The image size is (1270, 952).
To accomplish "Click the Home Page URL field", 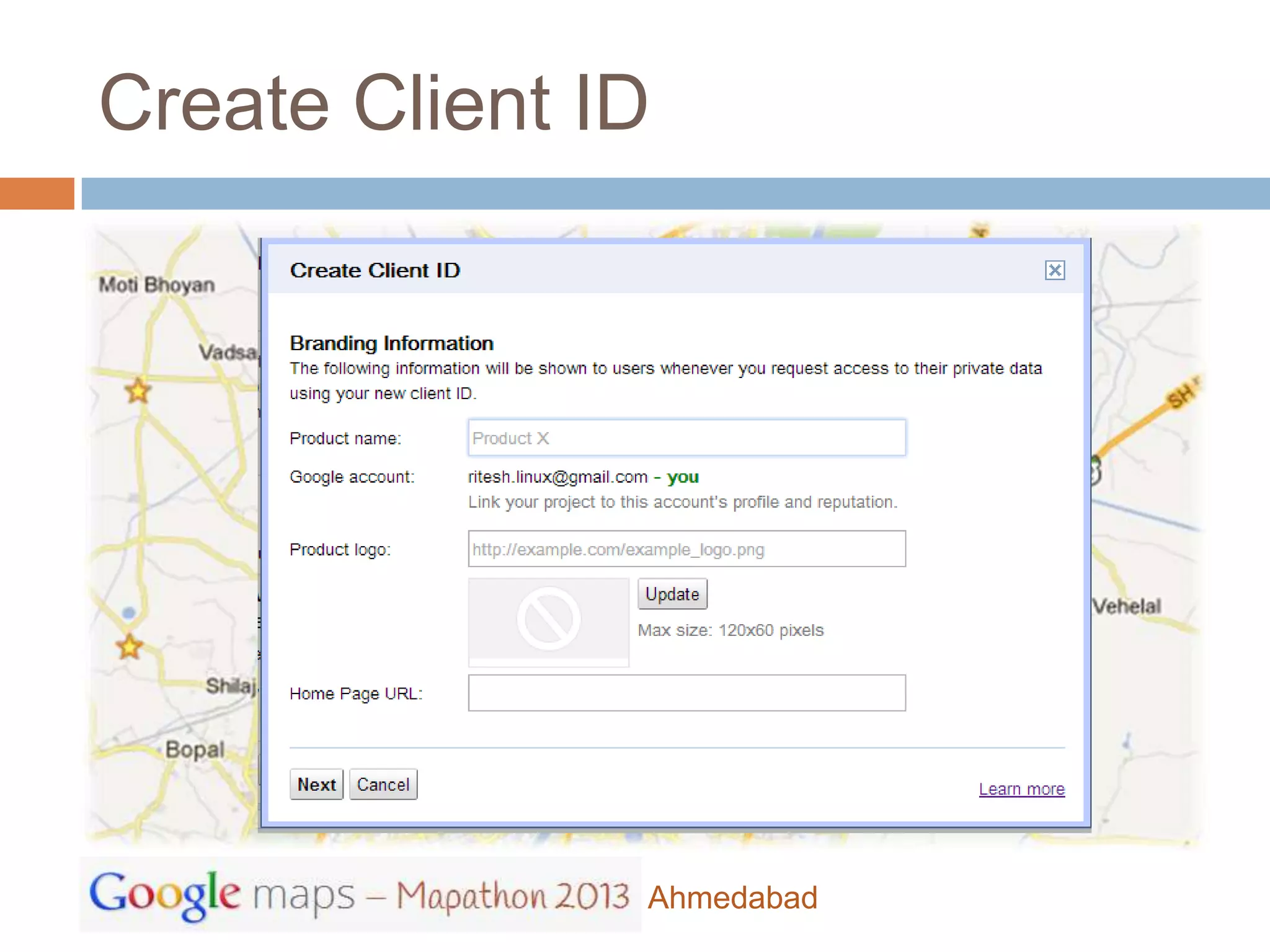I will pos(686,693).
